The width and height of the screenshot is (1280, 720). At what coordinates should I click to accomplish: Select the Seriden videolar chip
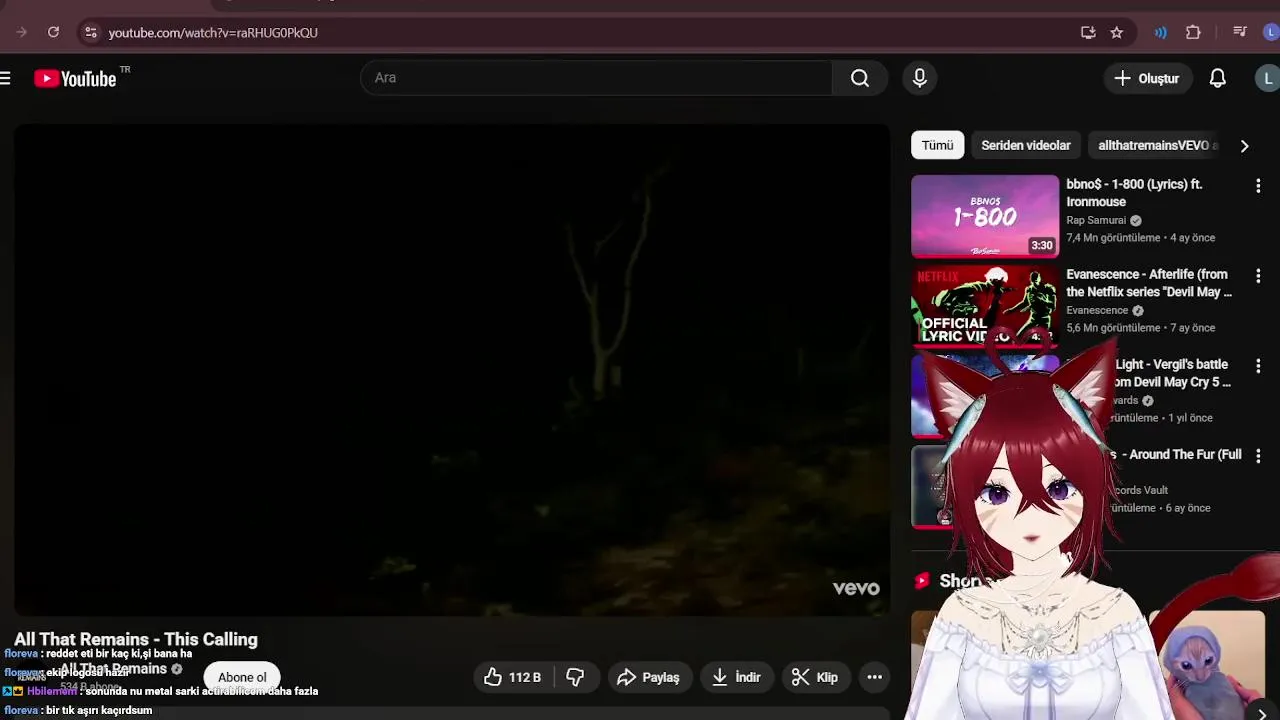pos(1025,145)
